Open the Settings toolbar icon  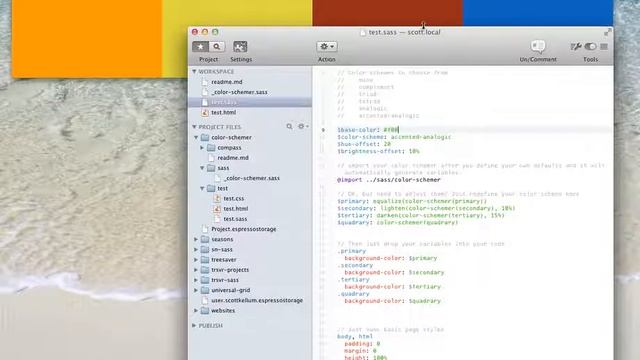tap(240, 47)
